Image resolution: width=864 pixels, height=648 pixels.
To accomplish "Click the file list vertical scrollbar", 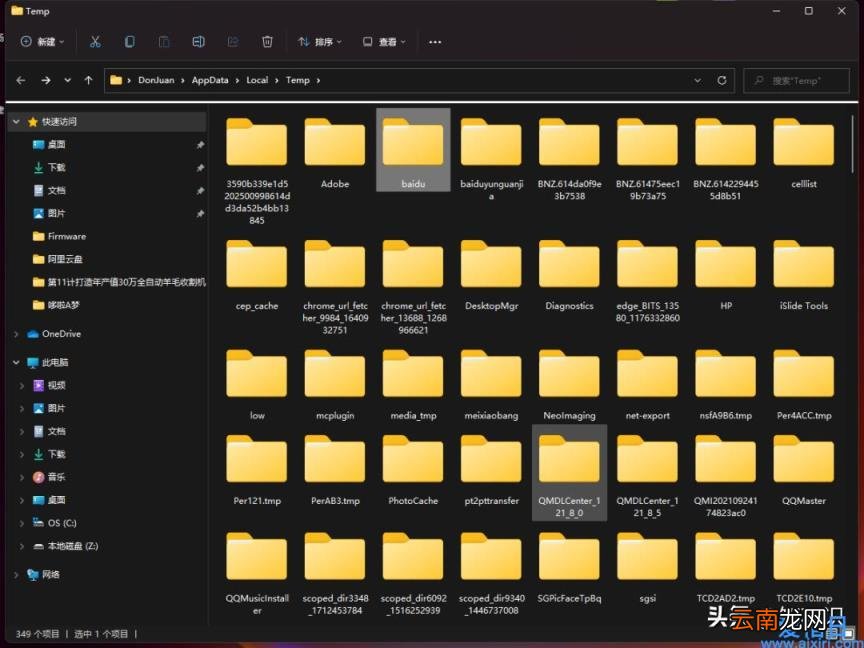I will 852,144.
